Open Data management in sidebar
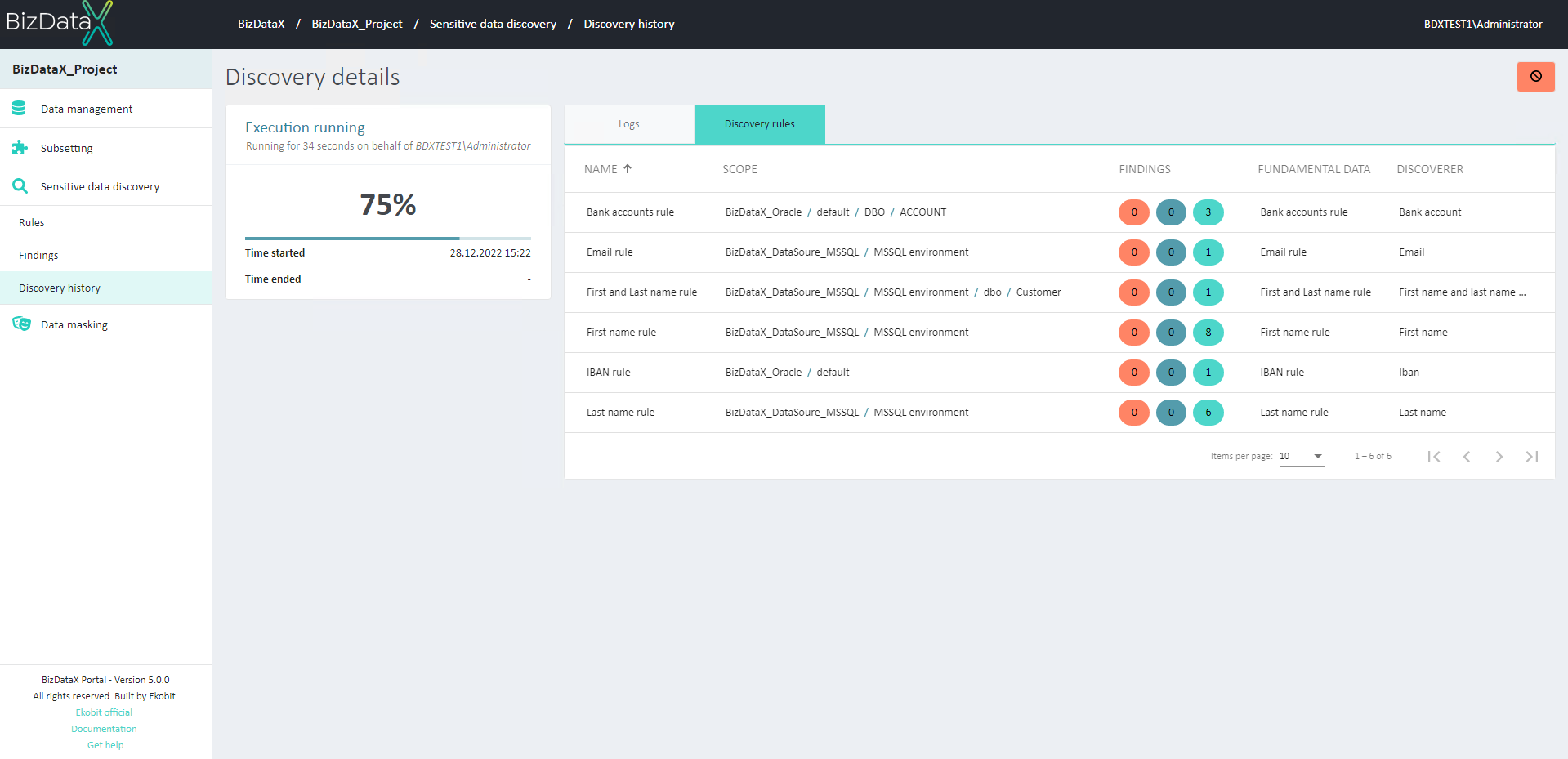 point(105,109)
